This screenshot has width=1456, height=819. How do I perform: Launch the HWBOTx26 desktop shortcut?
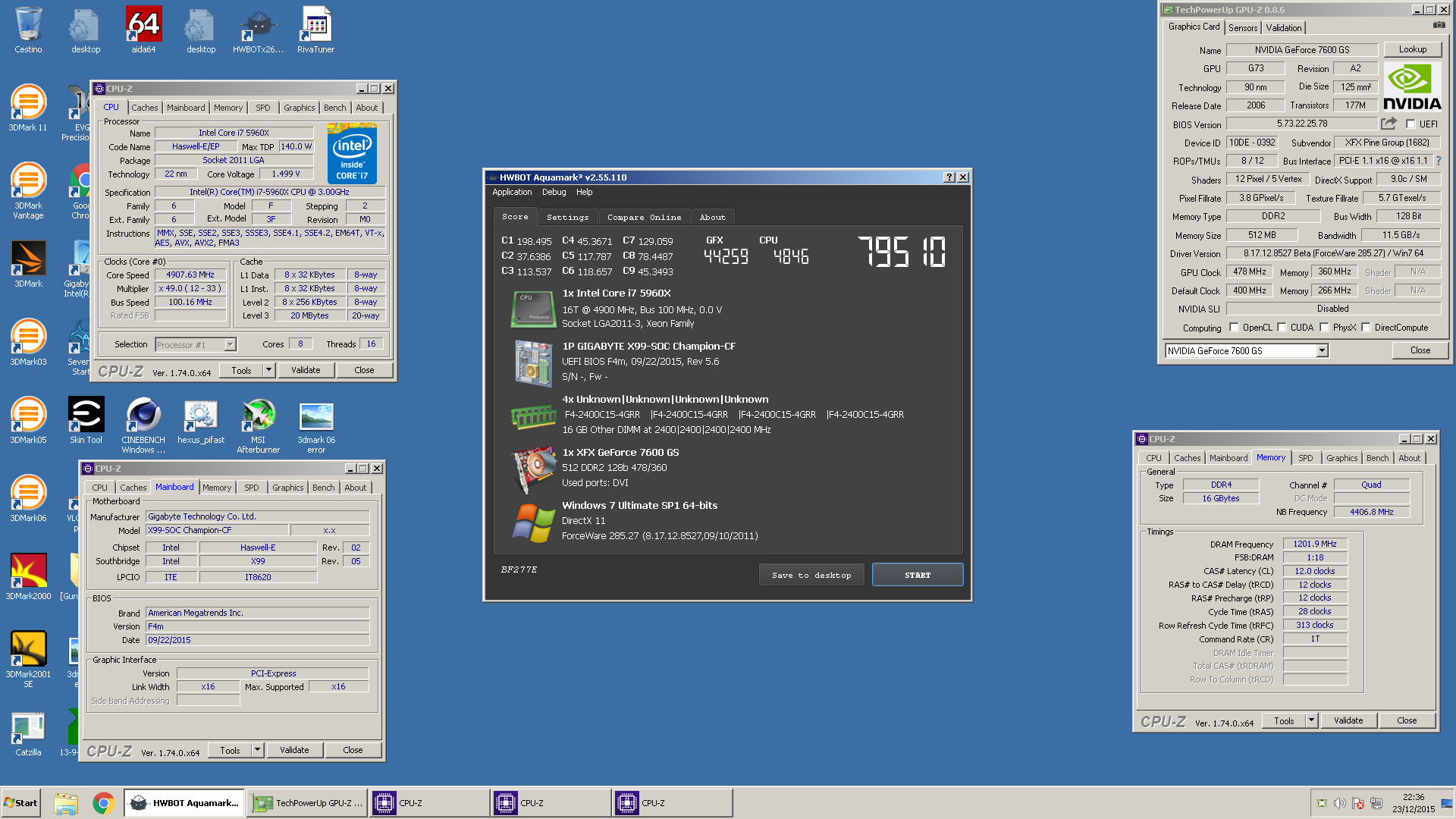(x=258, y=30)
